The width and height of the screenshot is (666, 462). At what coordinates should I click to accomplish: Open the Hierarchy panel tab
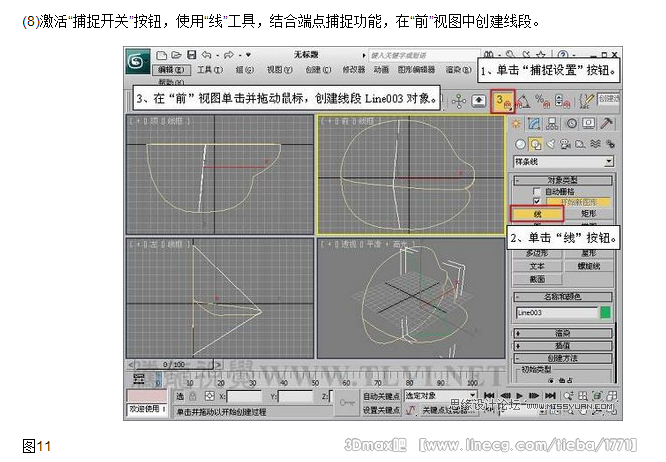(552, 124)
